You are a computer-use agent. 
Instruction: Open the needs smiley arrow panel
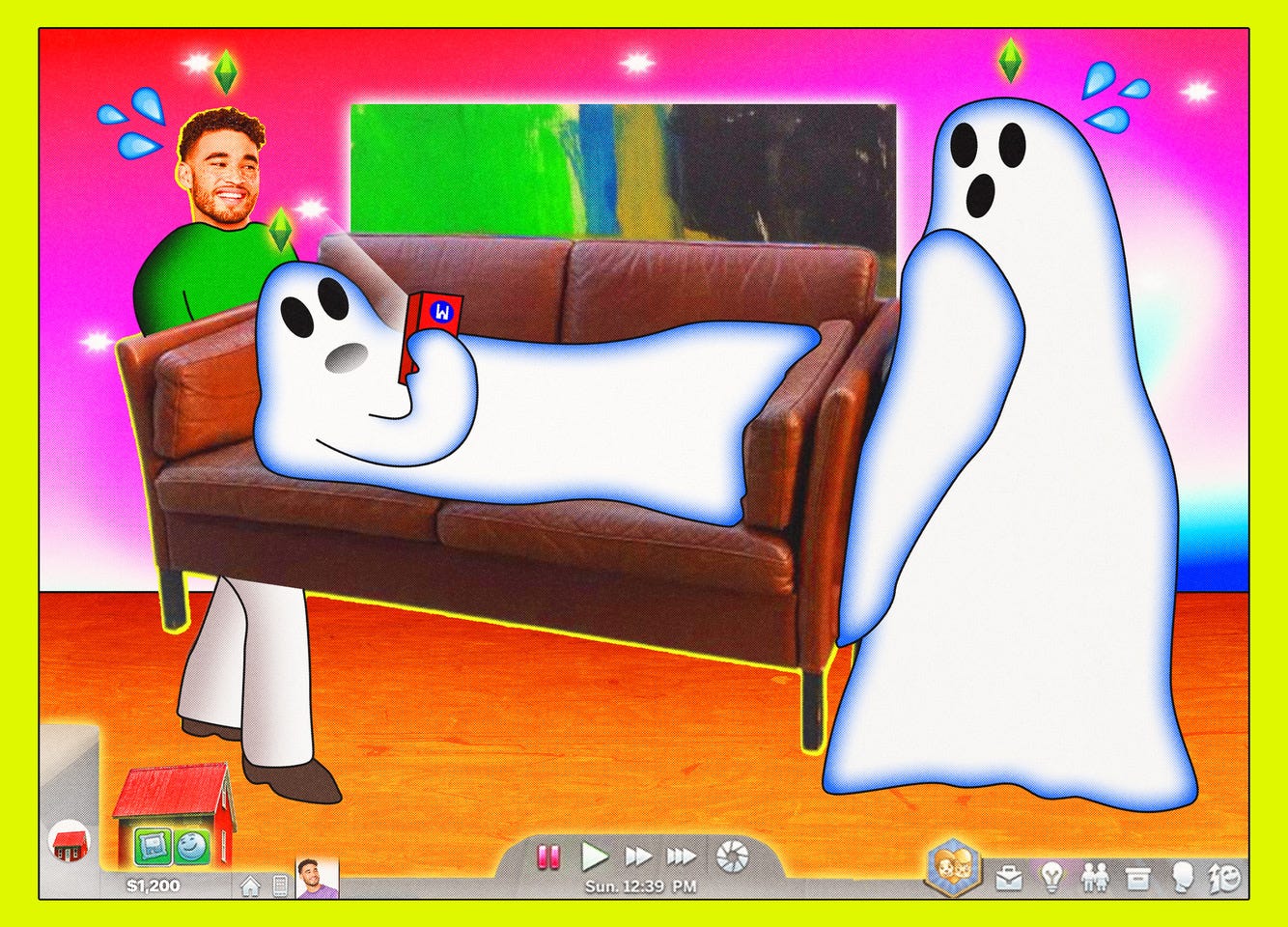coord(1226,878)
